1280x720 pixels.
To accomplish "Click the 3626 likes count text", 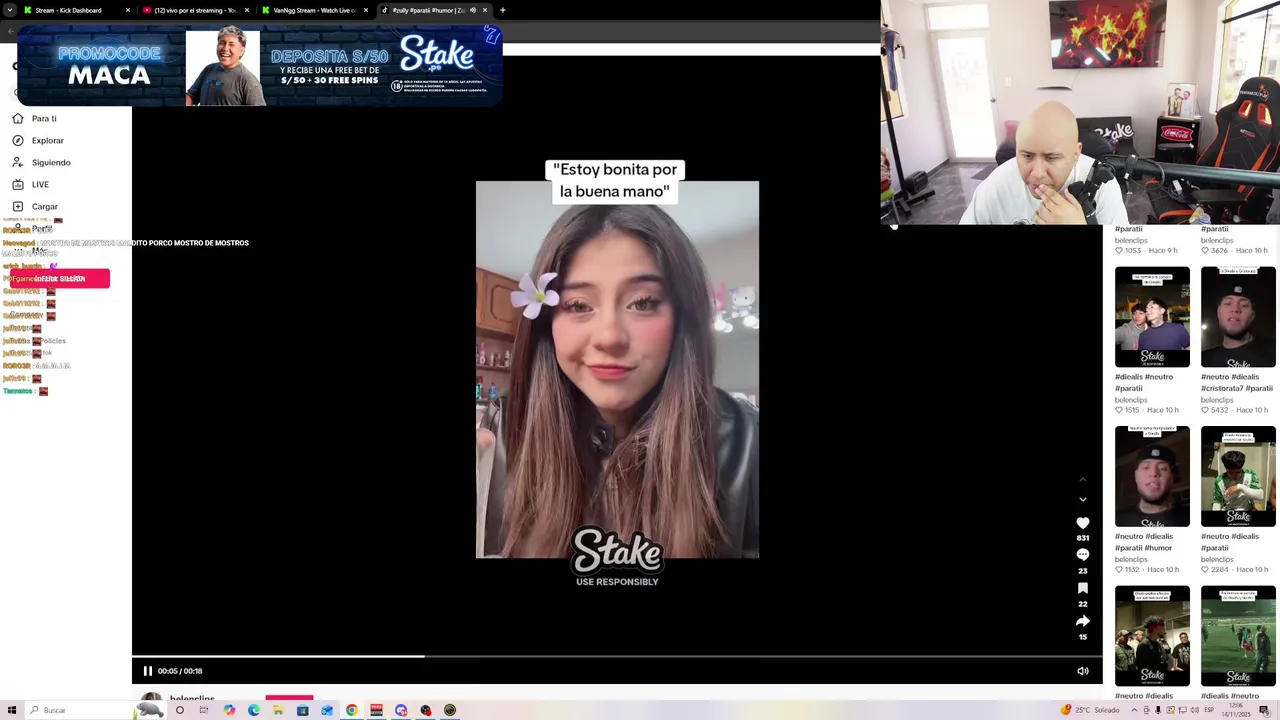I will (x=1219, y=250).
